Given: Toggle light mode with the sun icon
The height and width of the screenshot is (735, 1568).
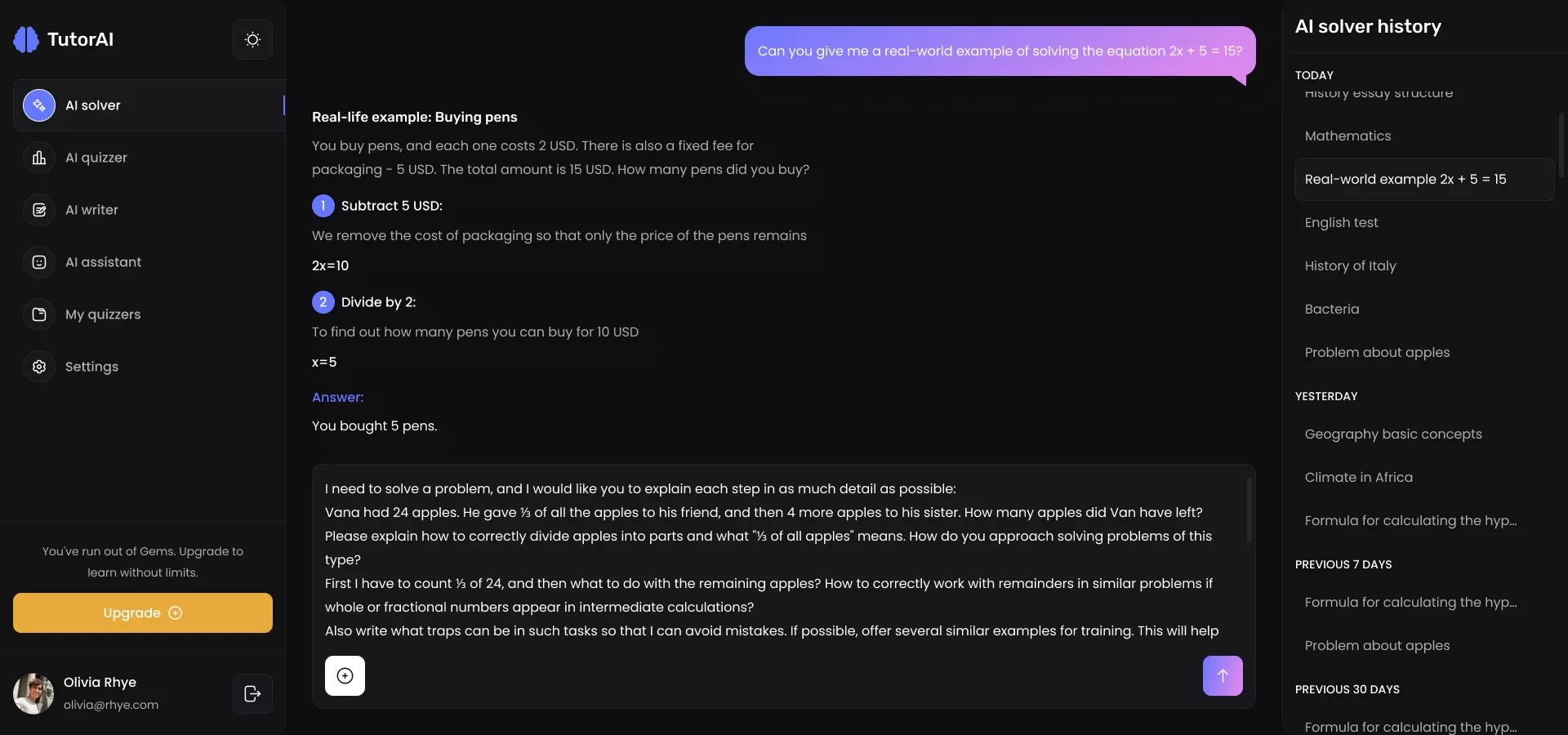Looking at the screenshot, I should click(x=252, y=38).
